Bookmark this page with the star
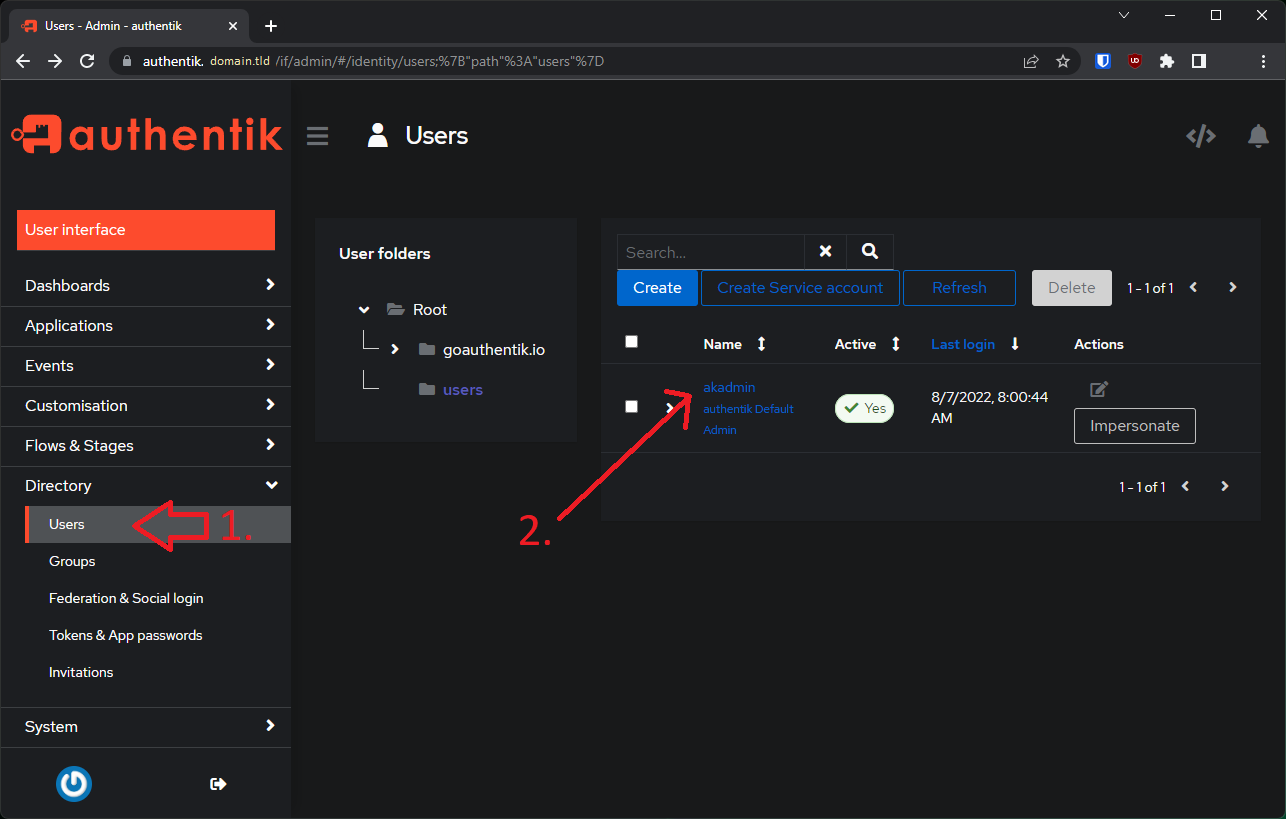Image resolution: width=1286 pixels, height=819 pixels. (x=1063, y=61)
